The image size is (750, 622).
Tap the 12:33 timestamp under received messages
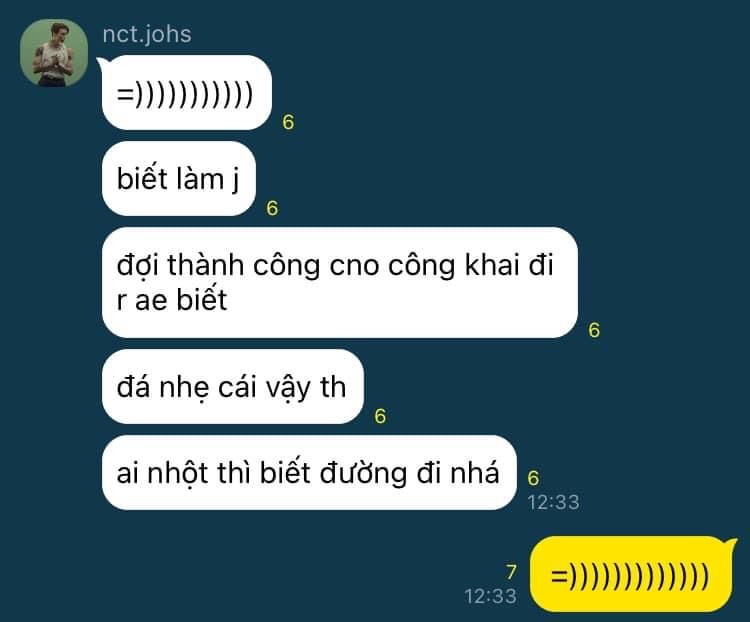(x=553, y=502)
